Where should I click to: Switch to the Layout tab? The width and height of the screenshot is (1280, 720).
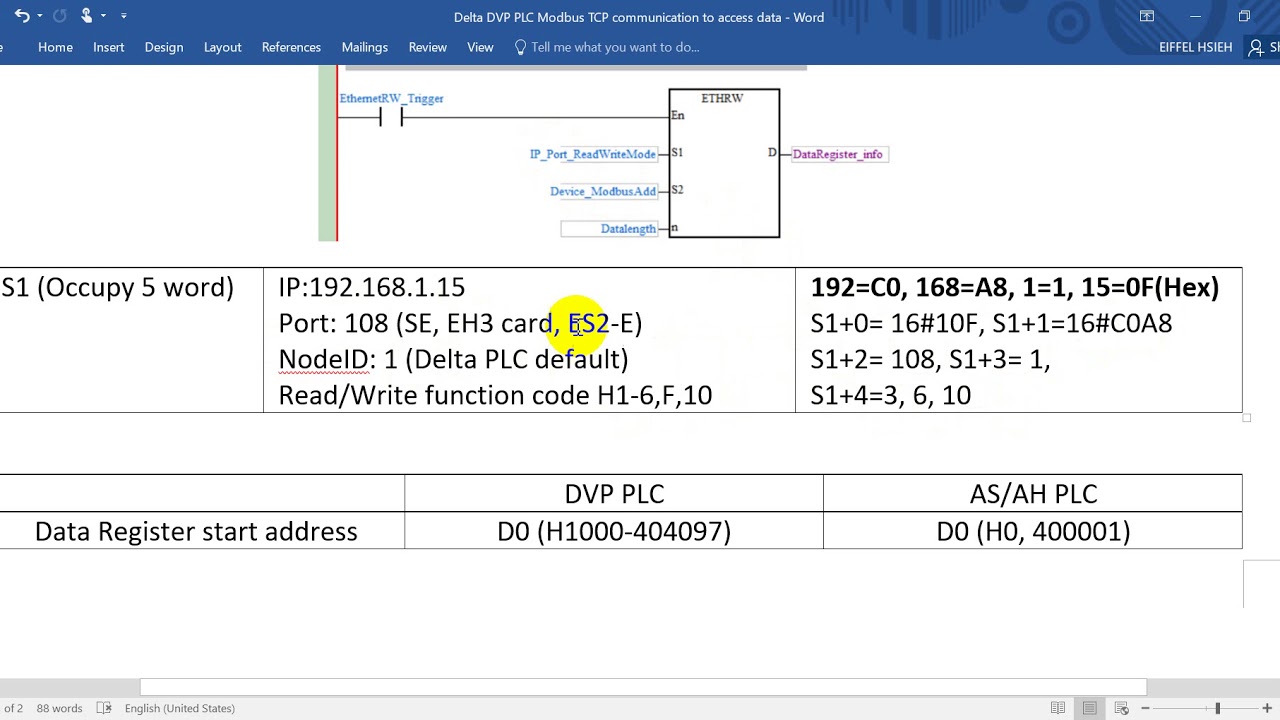tap(222, 47)
